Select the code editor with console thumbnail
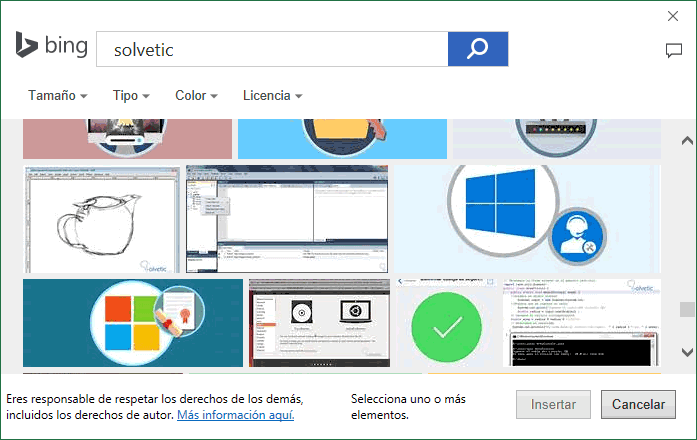The image size is (697, 440). pos(581,323)
